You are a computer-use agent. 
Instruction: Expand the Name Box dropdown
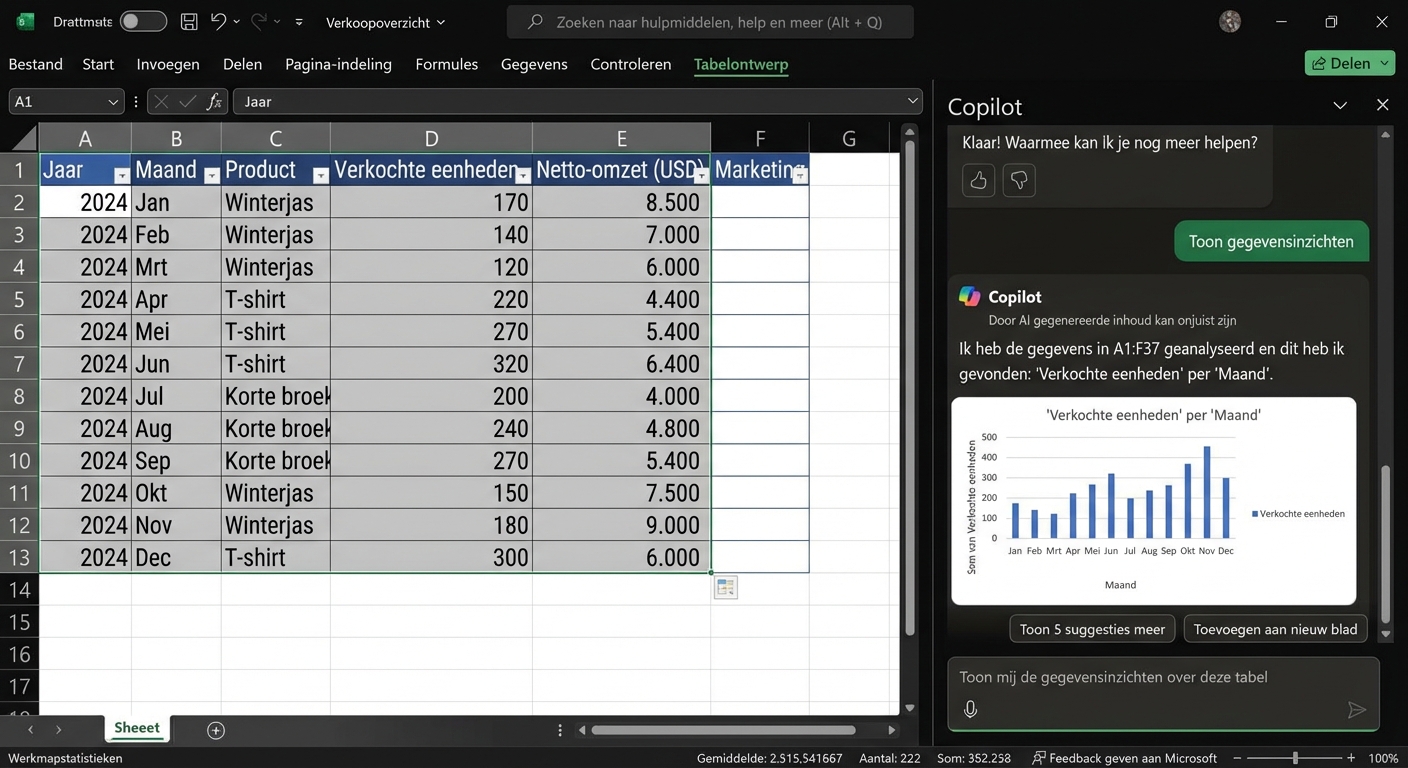pyautogui.click(x=113, y=101)
